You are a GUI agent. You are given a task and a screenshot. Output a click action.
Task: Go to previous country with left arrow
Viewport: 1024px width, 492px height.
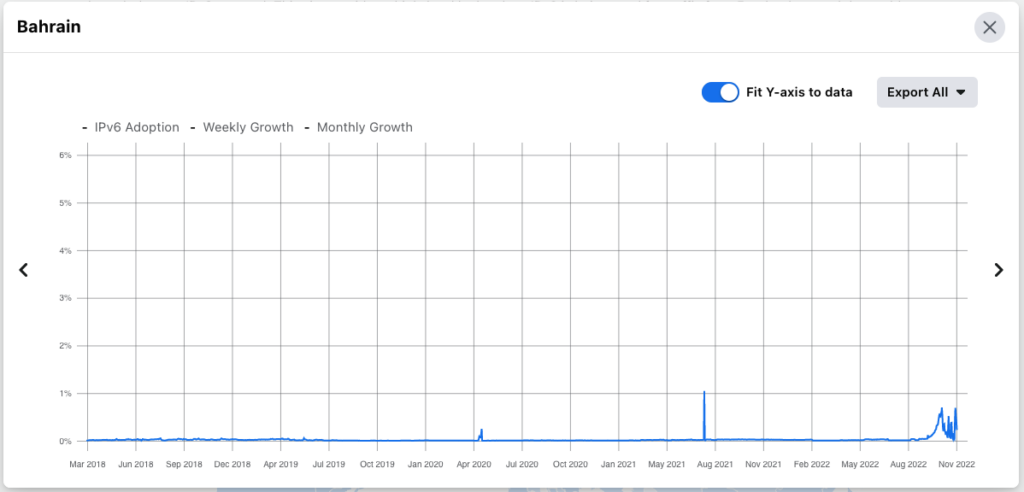(24, 270)
